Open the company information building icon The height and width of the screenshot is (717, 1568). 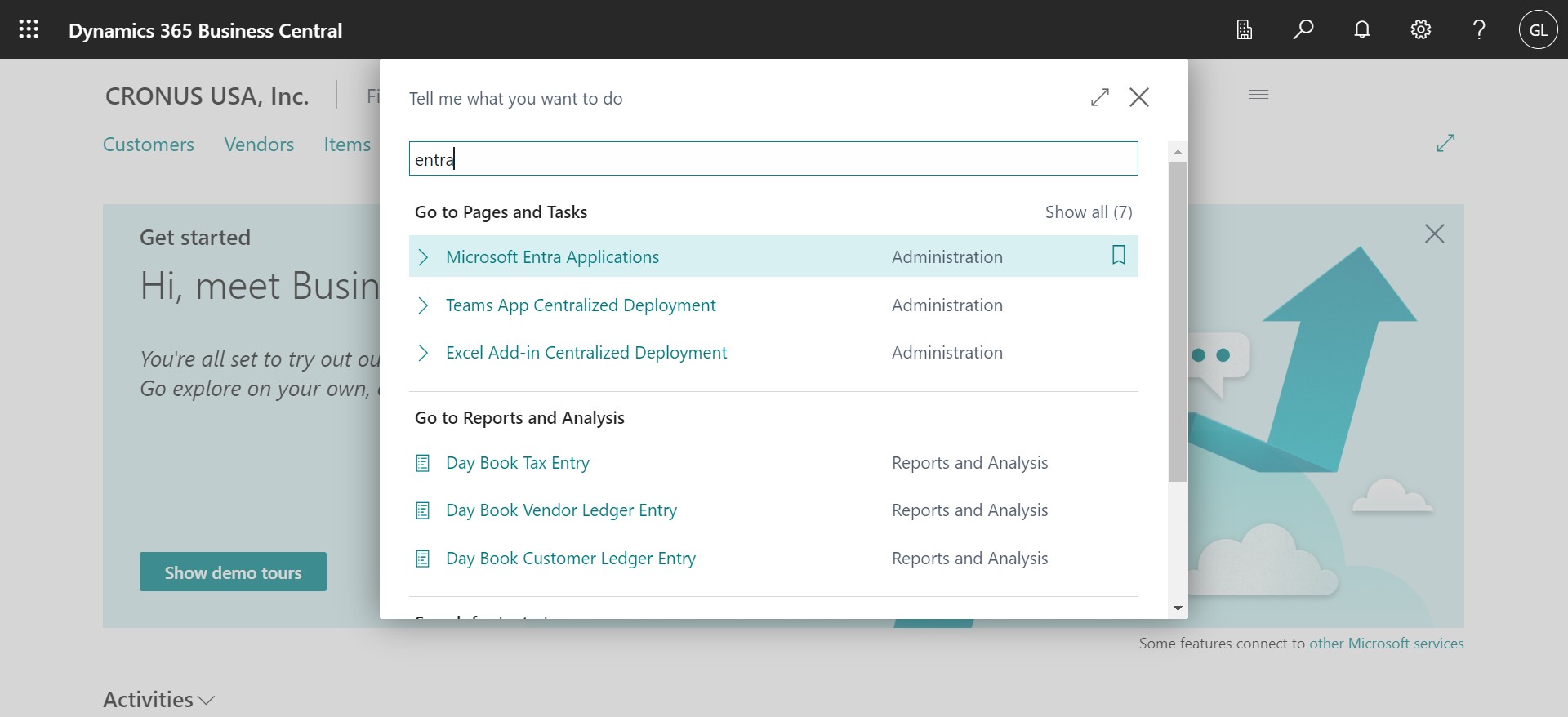pyautogui.click(x=1244, y=30)
